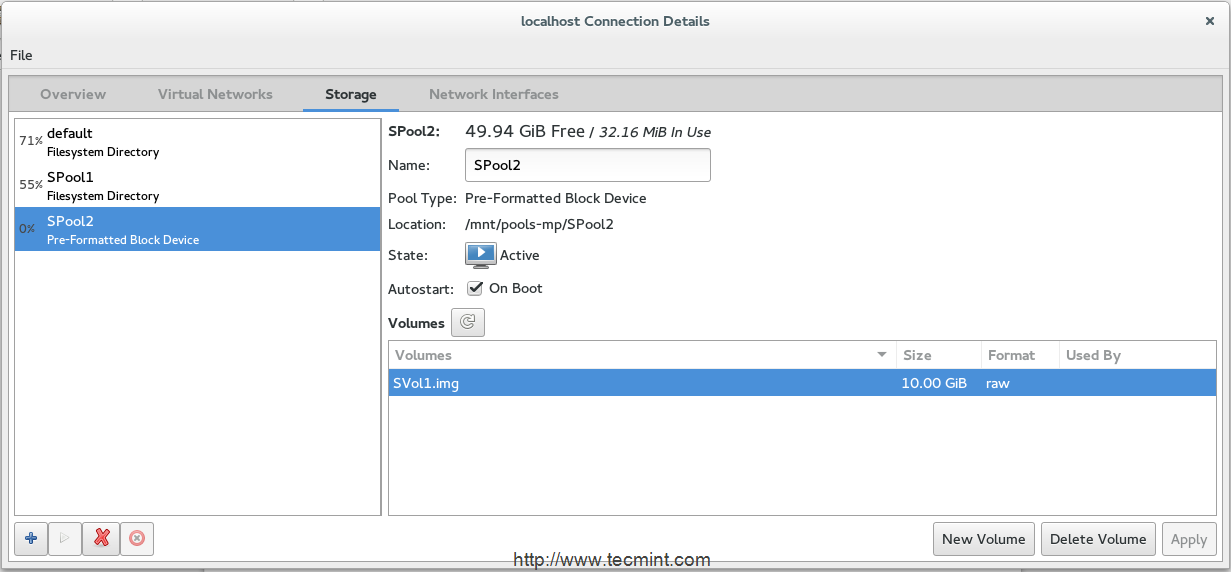The image size is (1231, 572).
Task: Click the start pool play icon
Action: (x=65, y=539)
